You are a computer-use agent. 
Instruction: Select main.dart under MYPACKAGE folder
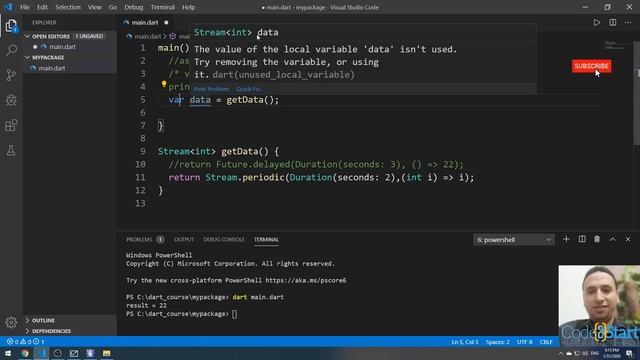click(52, 68)
